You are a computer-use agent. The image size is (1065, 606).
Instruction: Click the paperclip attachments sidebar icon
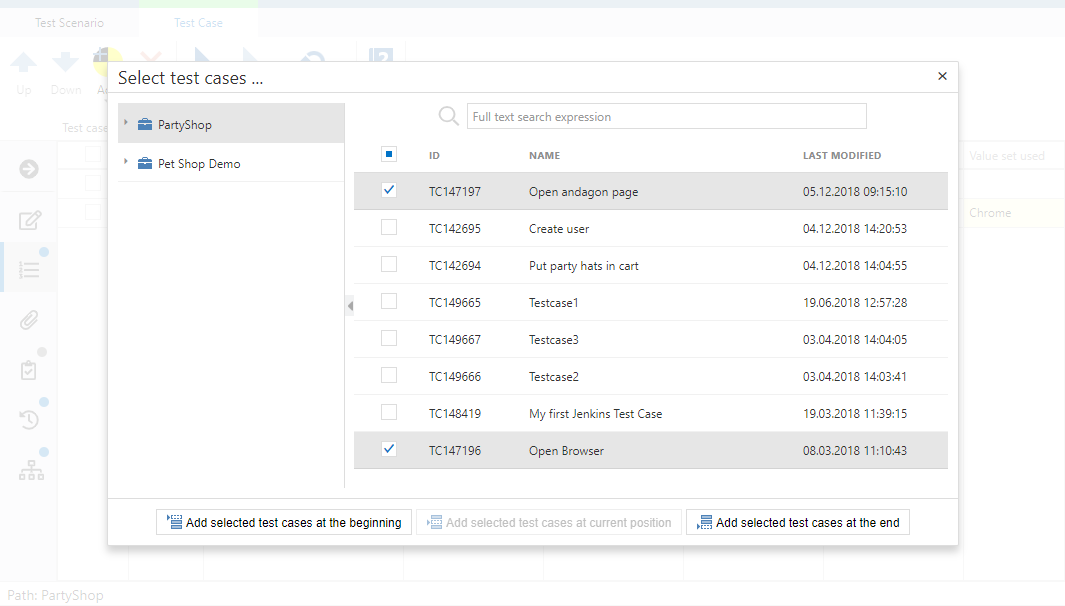tap(29, 320)
